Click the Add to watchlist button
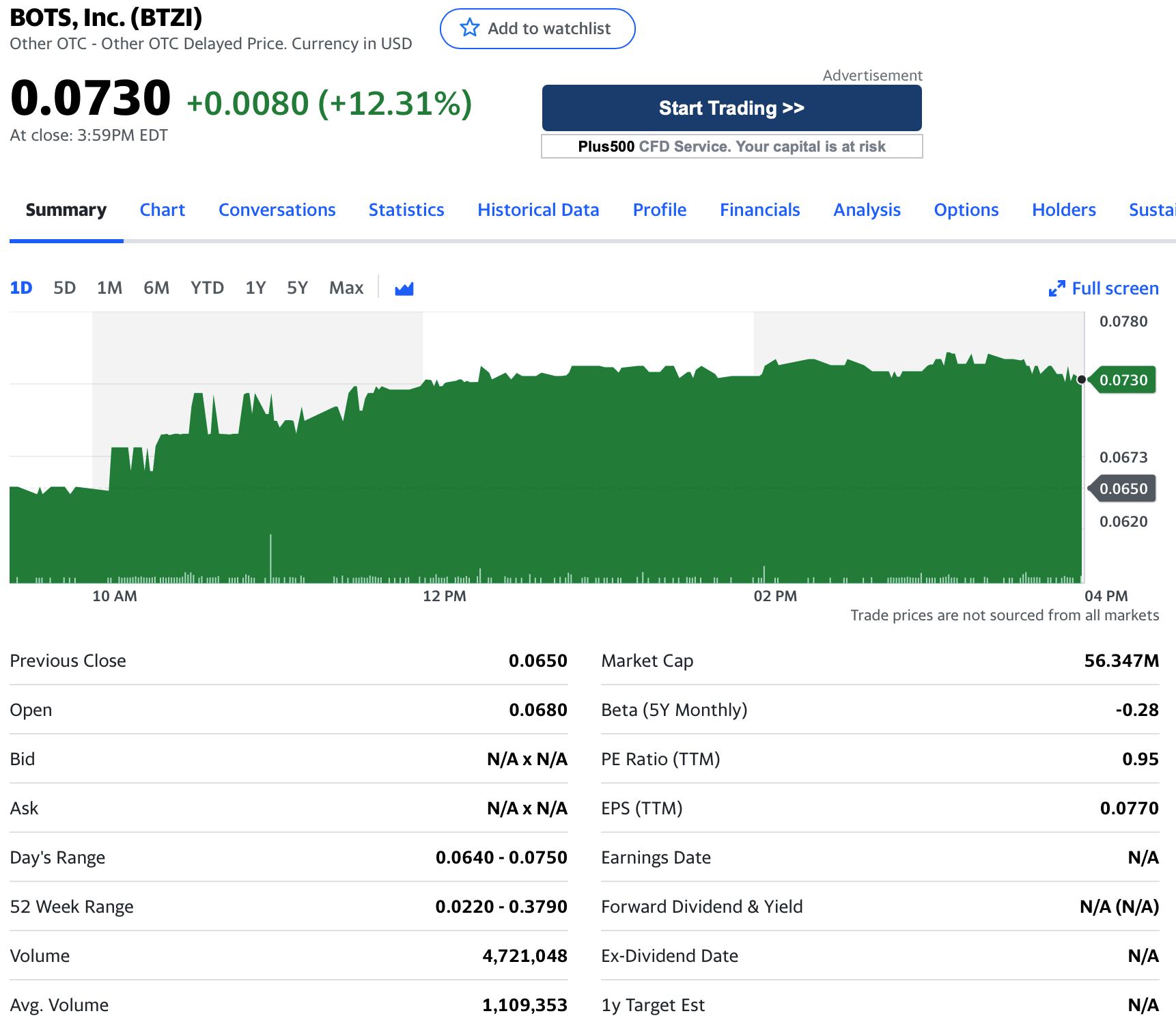 [x=537, y=29]
